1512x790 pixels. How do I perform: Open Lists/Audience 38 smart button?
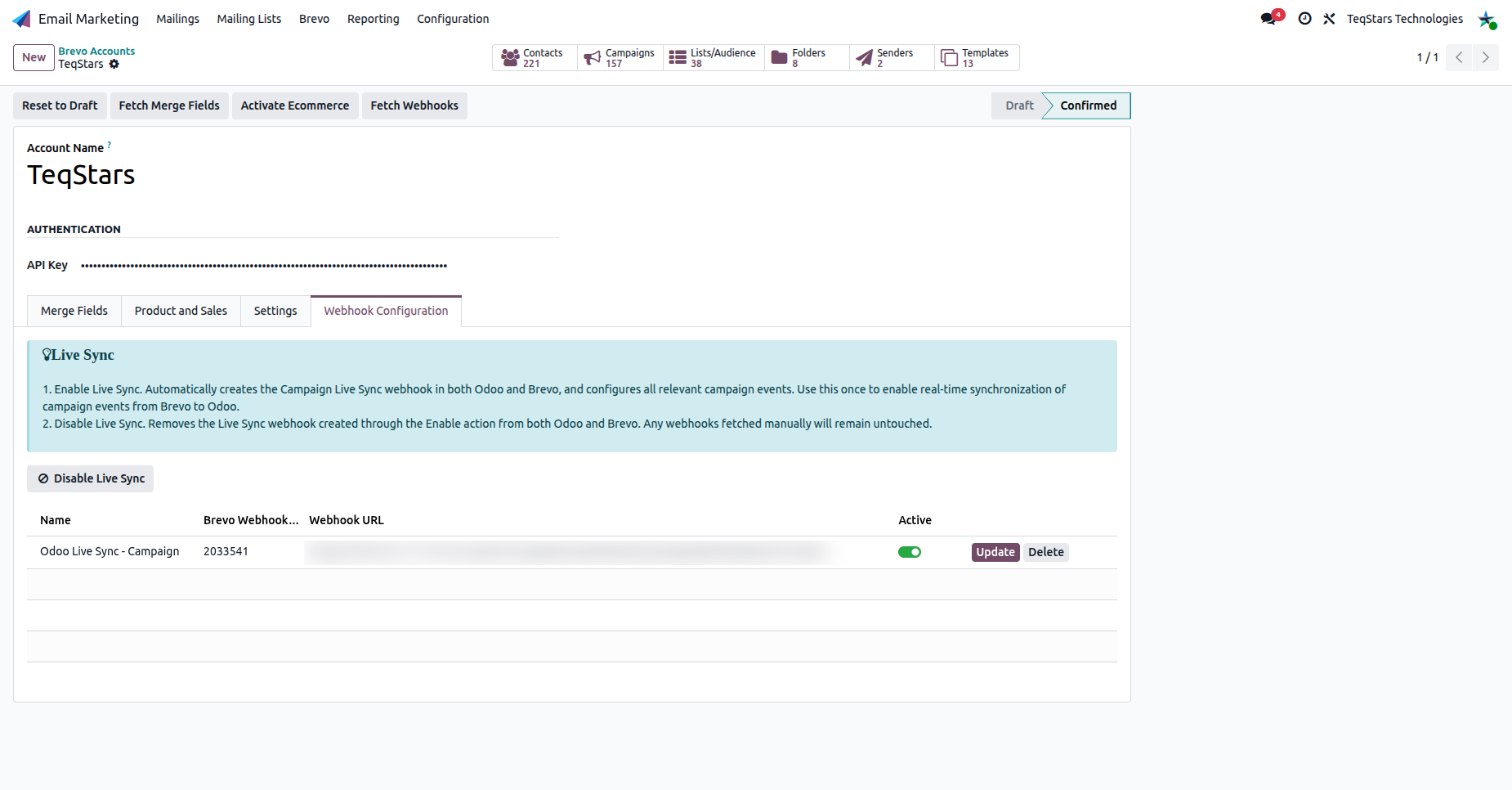[714, 57]
